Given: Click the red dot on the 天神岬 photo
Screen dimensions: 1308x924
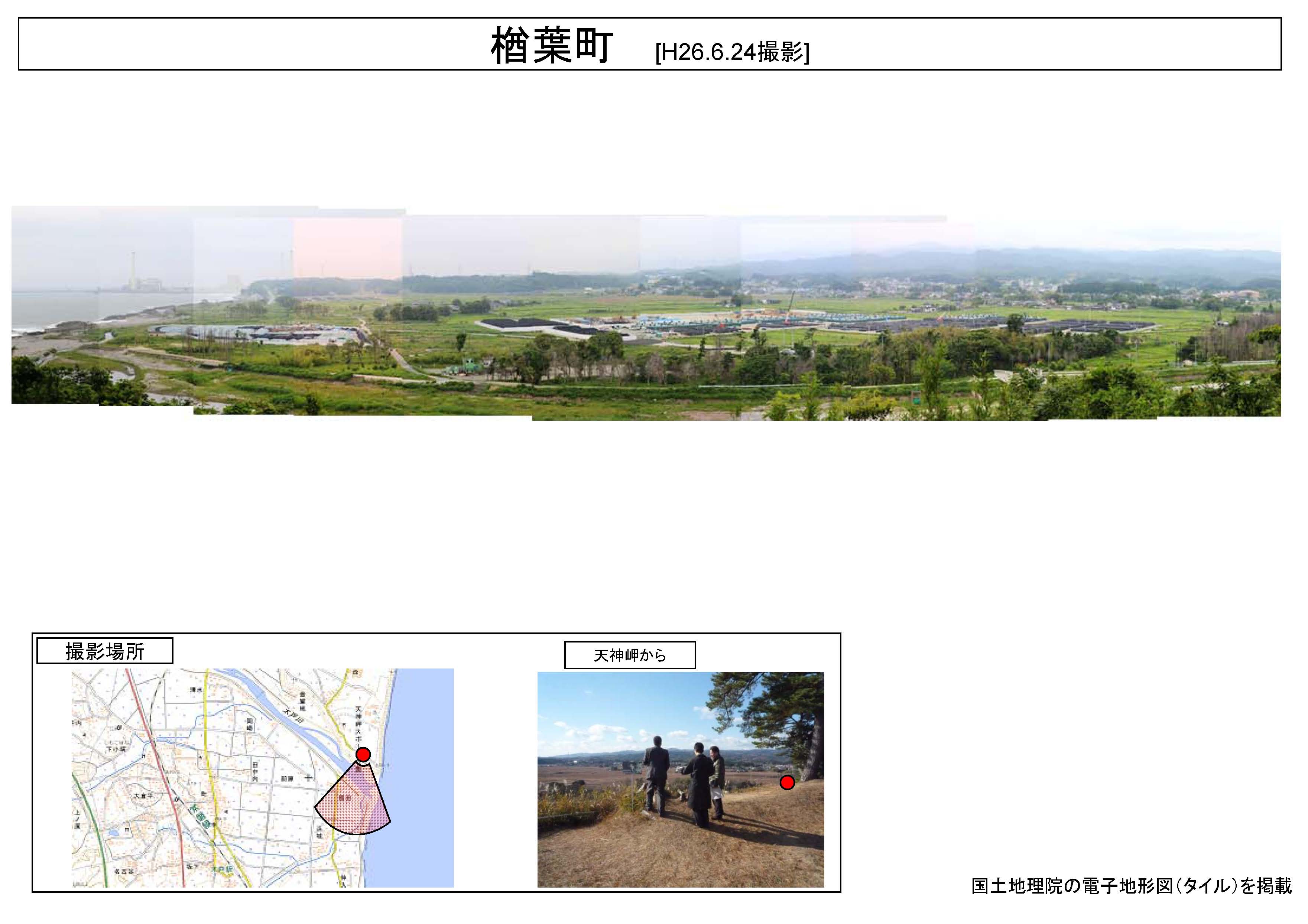Looking at the screenshot, I should pyautogui.click(x=787, y=782).
